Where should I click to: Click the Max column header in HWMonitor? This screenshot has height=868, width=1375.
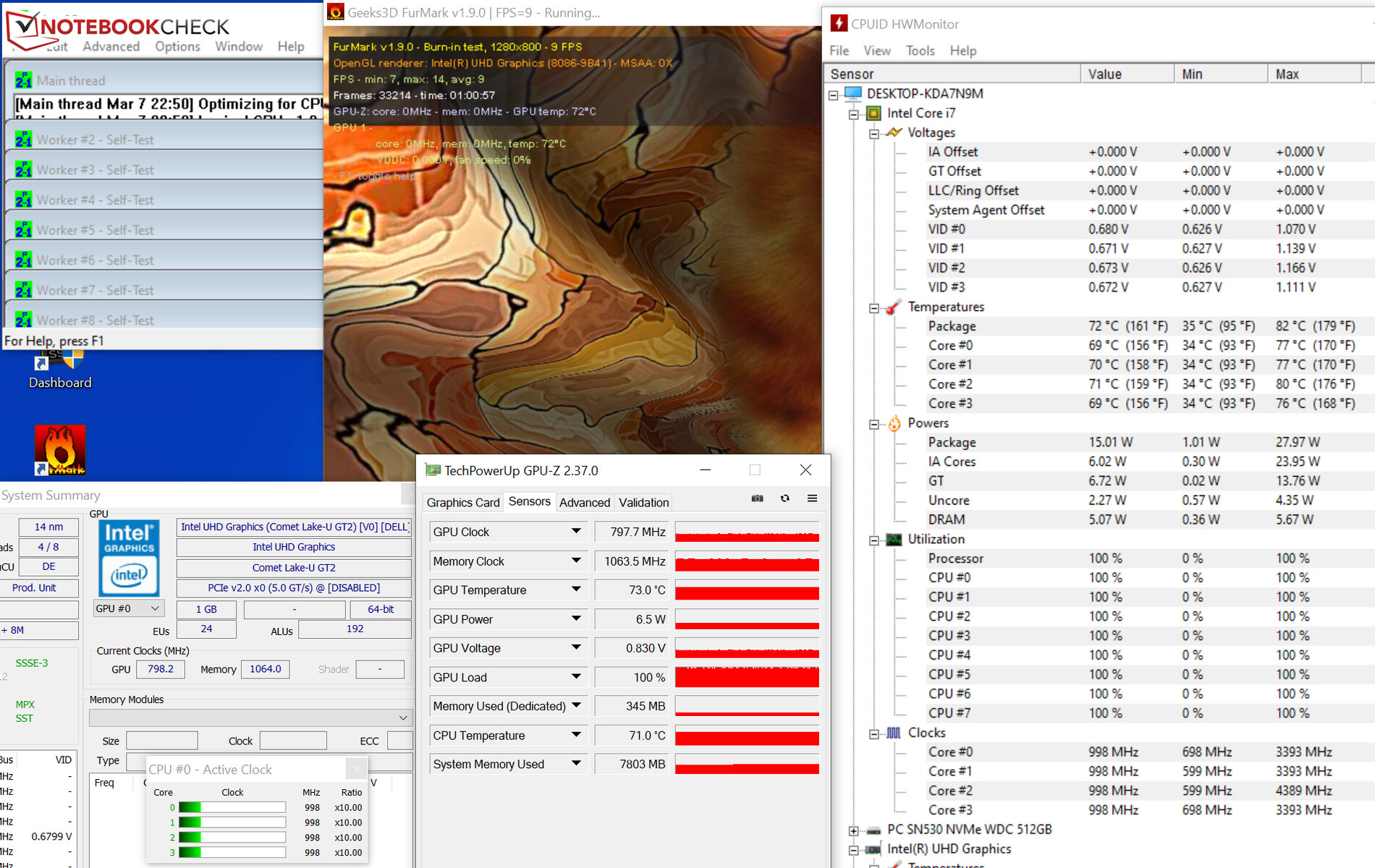point(1315,74)
